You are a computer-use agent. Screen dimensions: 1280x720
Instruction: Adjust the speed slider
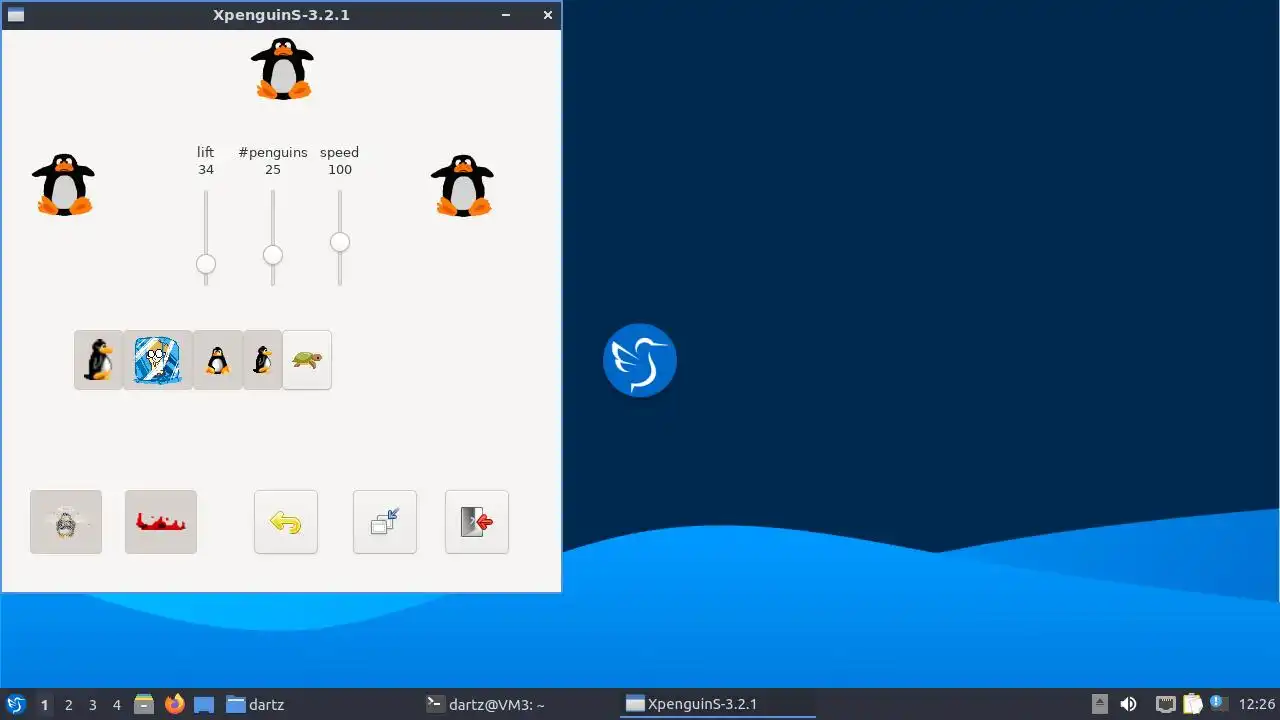(x=340, y=242)
